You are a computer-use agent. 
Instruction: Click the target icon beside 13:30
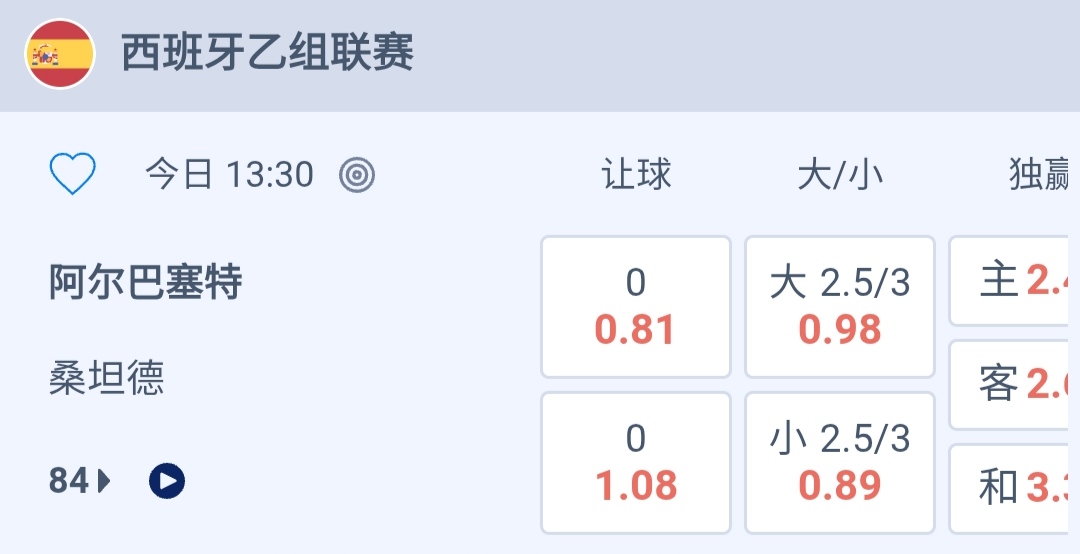coord(357,175)
